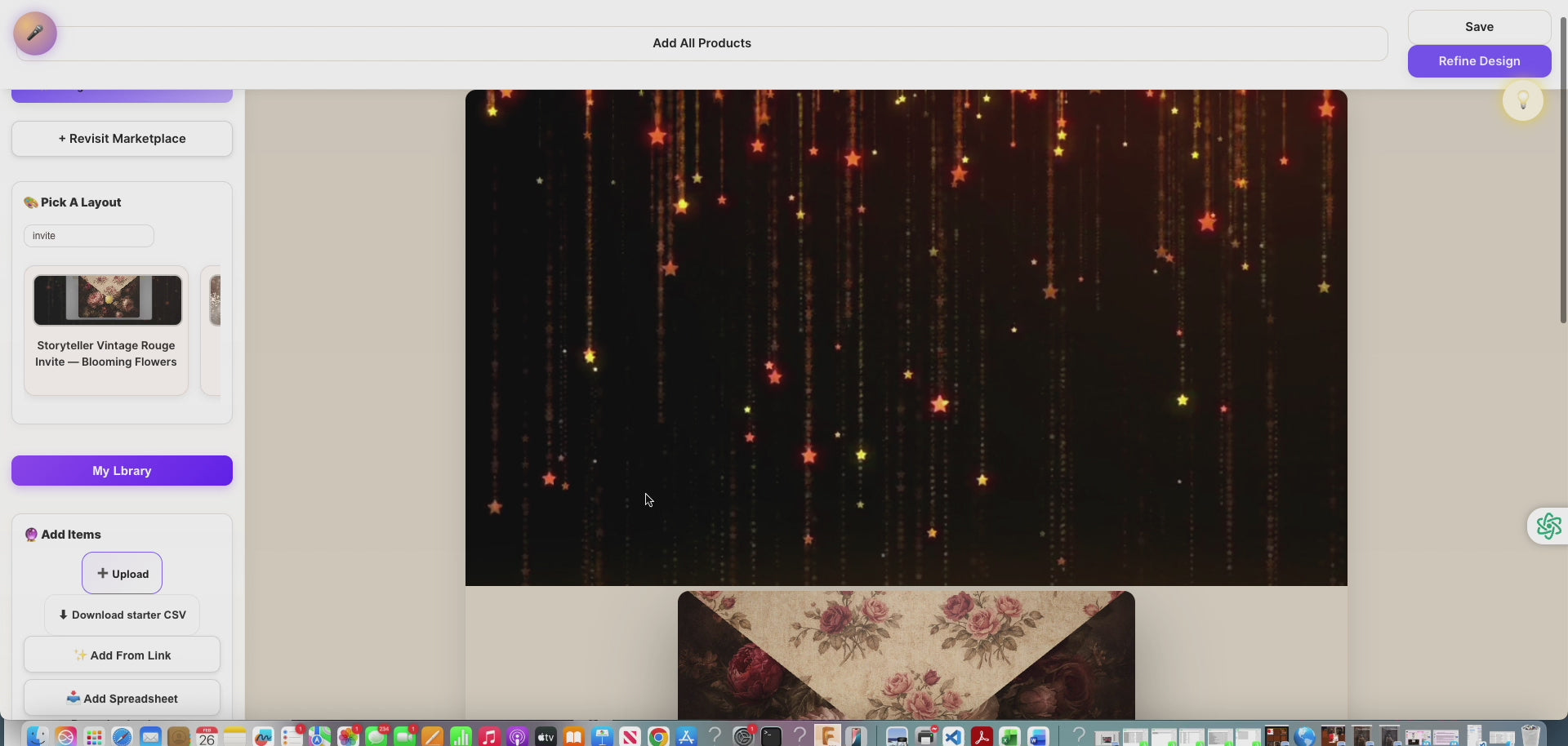Open Google Chrome from the dock
The width and height of the screenshot is (1568, 746).
coord(658,737)
